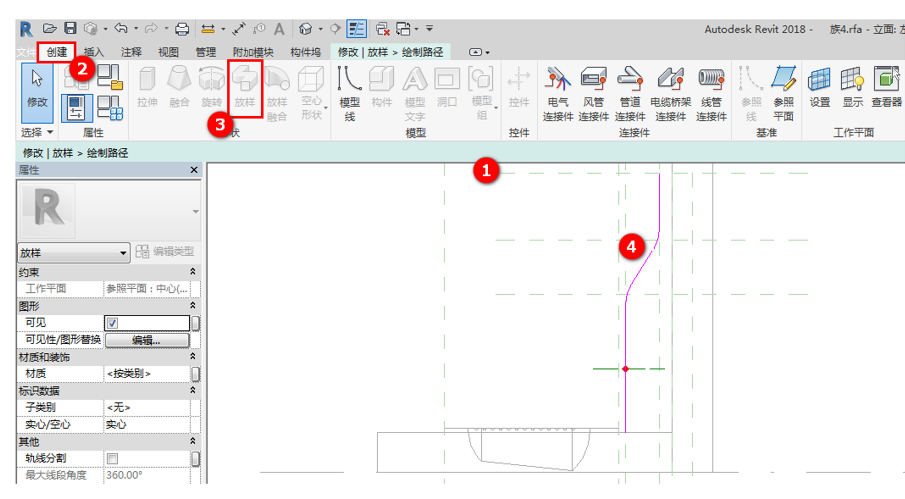The width and height of the screenshot is (905, 499).
Task: Open the Insert (插入) ribbon tab
Action: (94, 52)
